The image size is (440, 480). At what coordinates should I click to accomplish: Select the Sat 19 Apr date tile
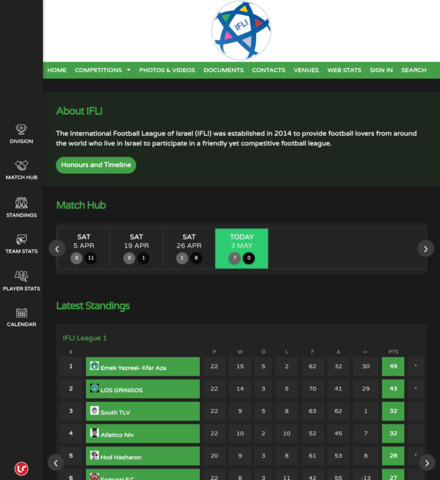(x=136, y=248)
